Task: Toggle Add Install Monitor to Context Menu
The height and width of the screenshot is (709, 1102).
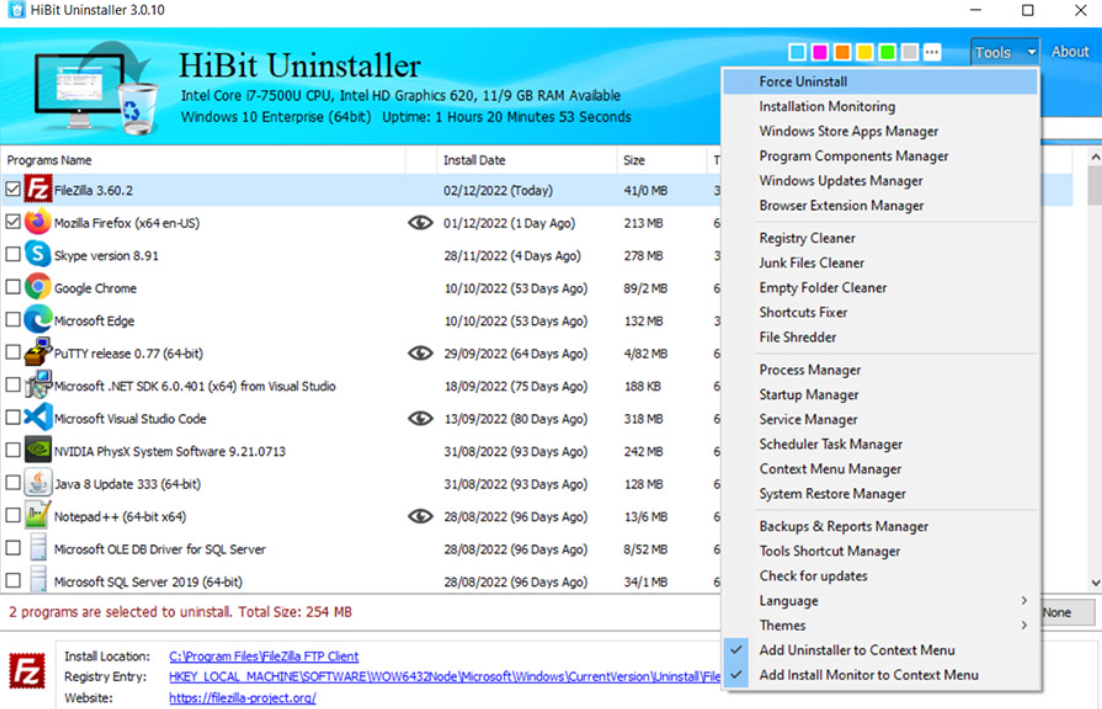Action: (881, 675)
